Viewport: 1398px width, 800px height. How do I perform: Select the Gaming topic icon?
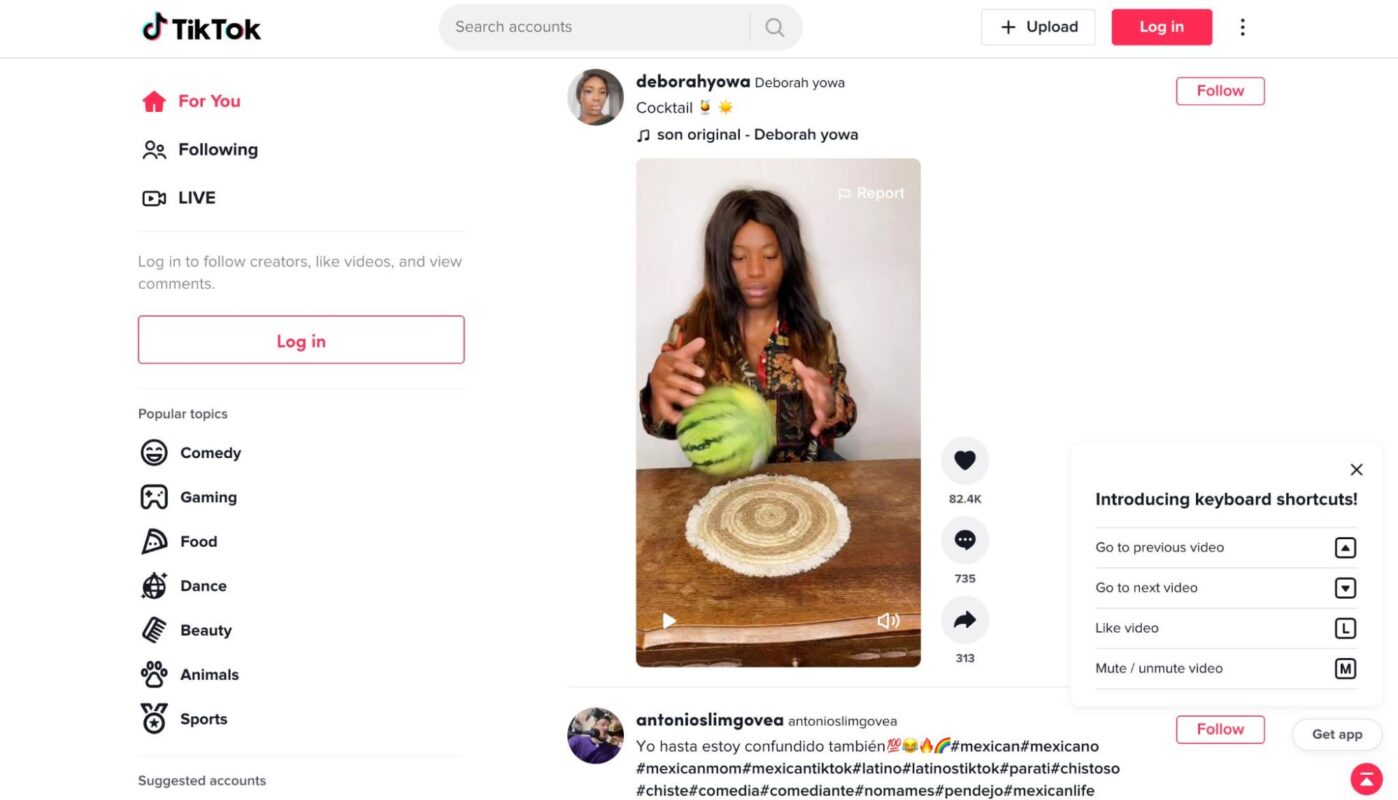pos(154,496)
